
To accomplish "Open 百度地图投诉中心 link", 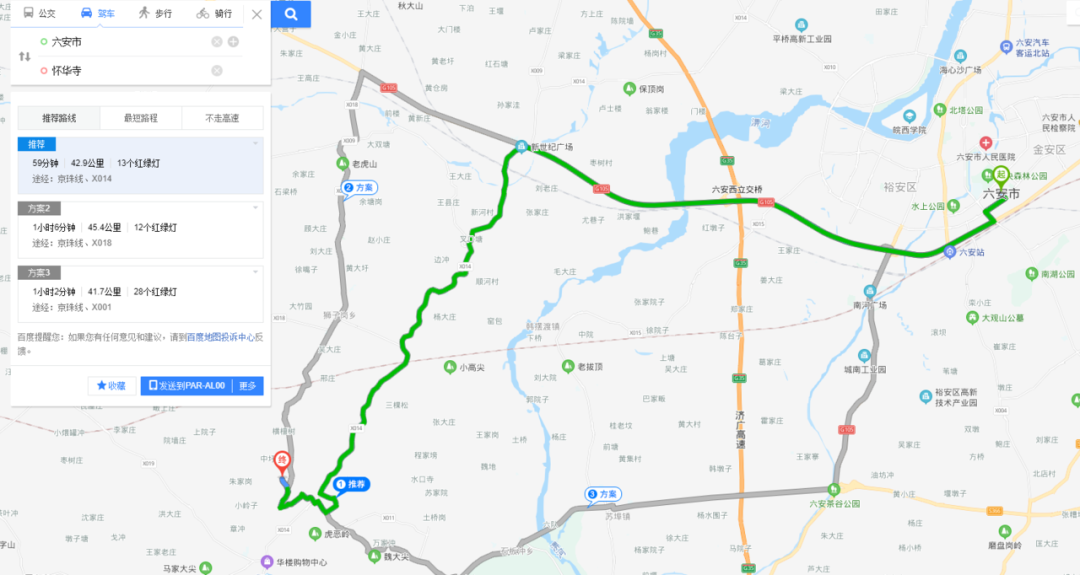I will coord(221,337).
